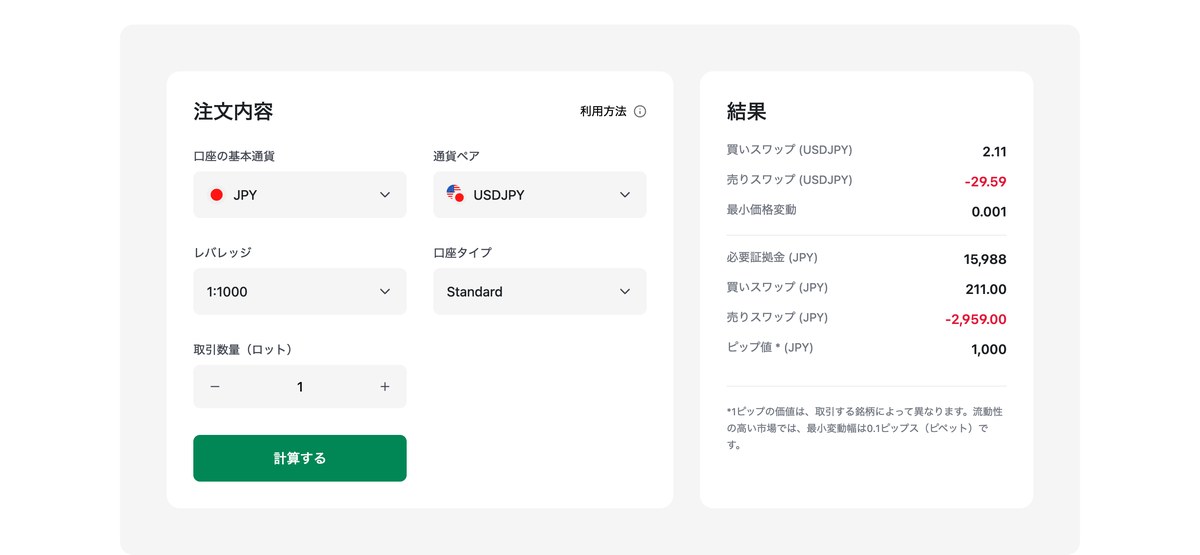The height and width of the screenshot is (555, 1200).
Task: Click the 買いスワップ (USDJPY) label
Action: pos(789,150)
